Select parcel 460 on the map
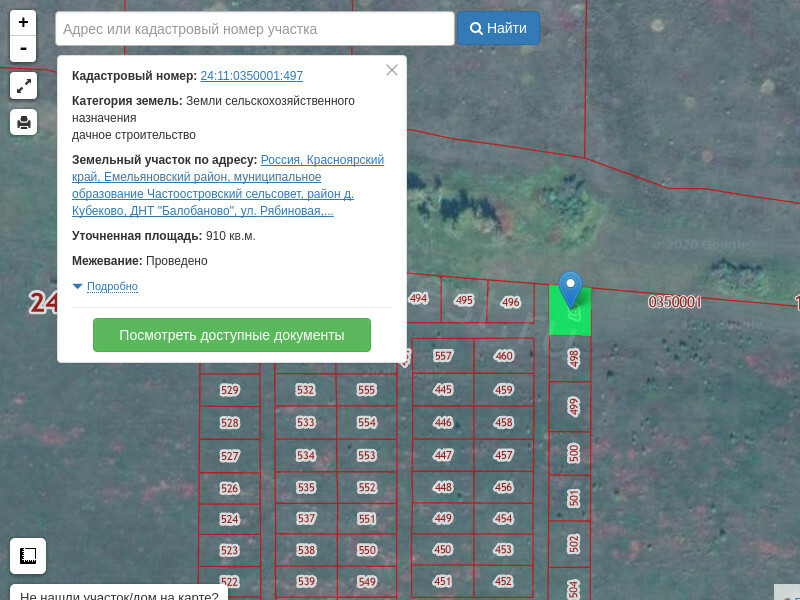This screenshot has width=800, height=600. (x=504, y=356)
